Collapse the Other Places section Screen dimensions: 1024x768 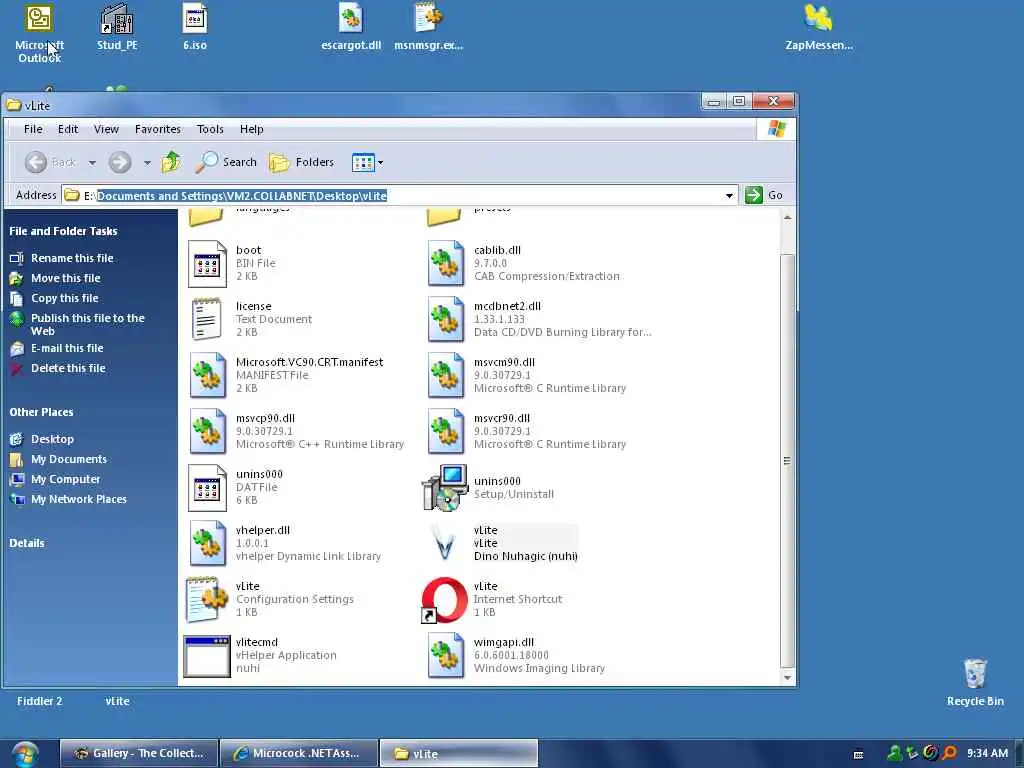(x=41, y=412)
